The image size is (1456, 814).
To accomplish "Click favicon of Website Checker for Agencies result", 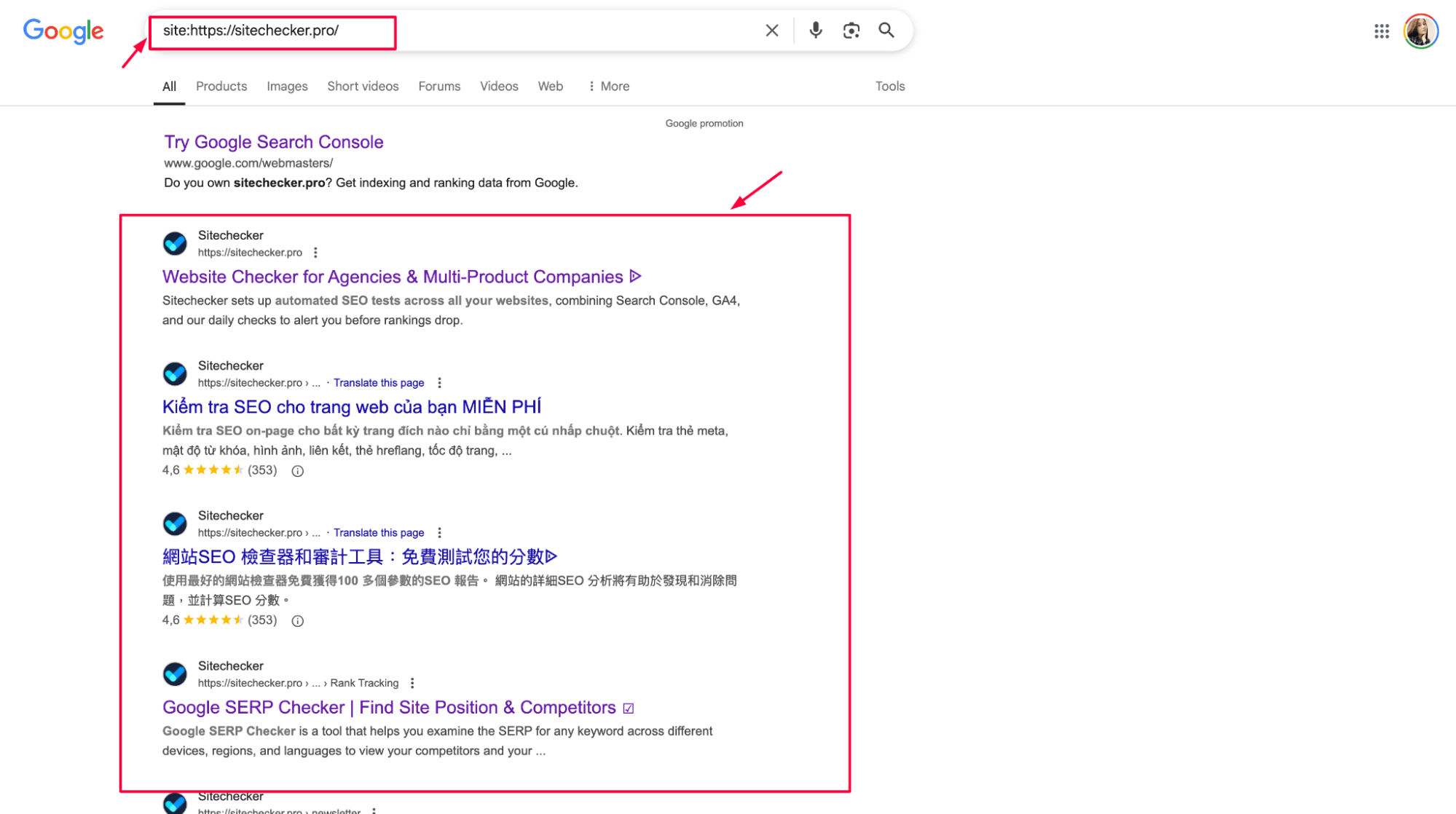I will [175, 243].
